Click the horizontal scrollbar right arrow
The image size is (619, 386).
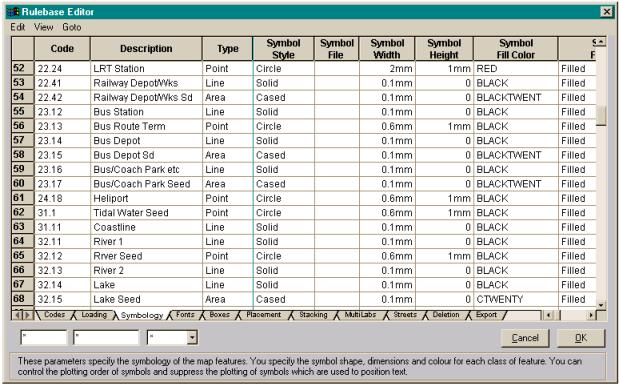(x=591, y=315)
